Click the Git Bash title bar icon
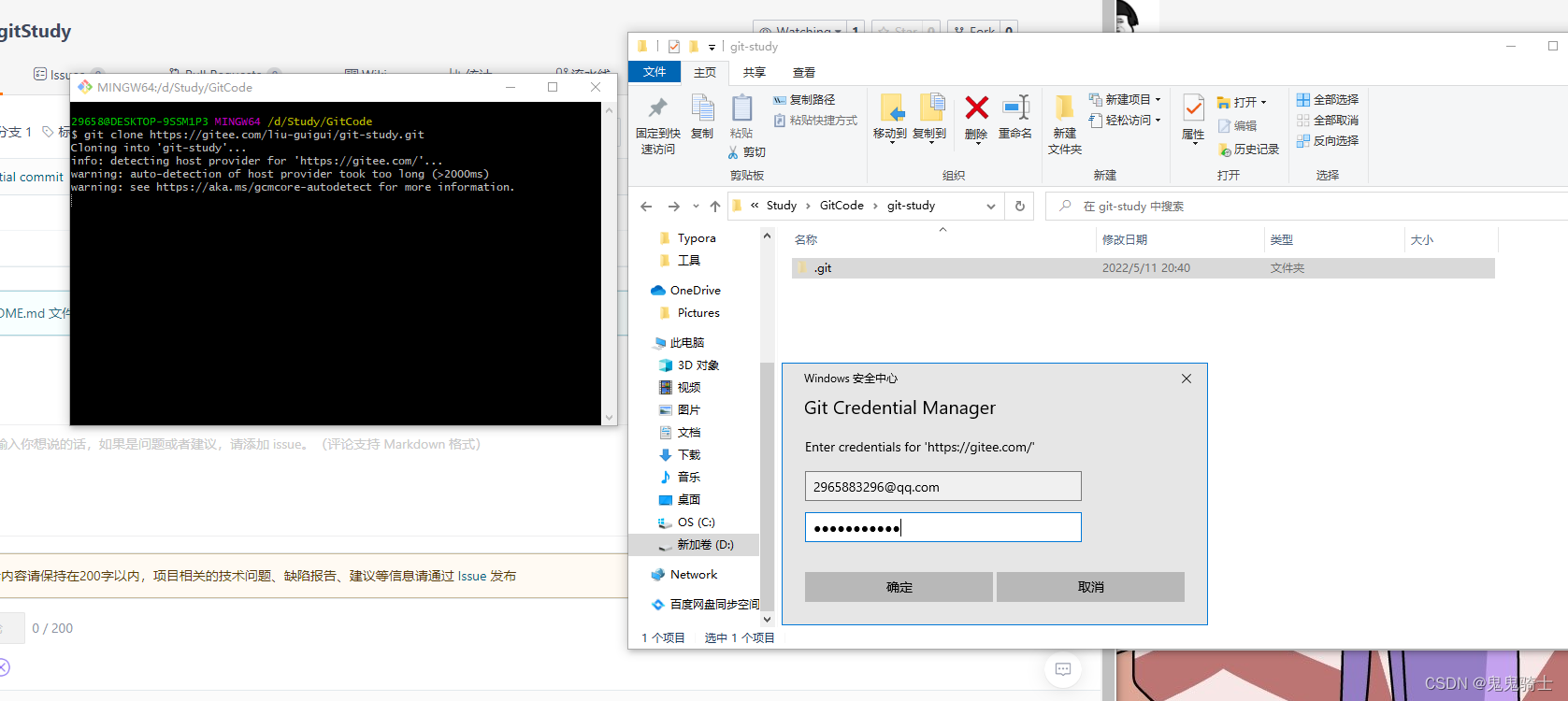The height and width of the screenshot is (701, 1568). 85,87
